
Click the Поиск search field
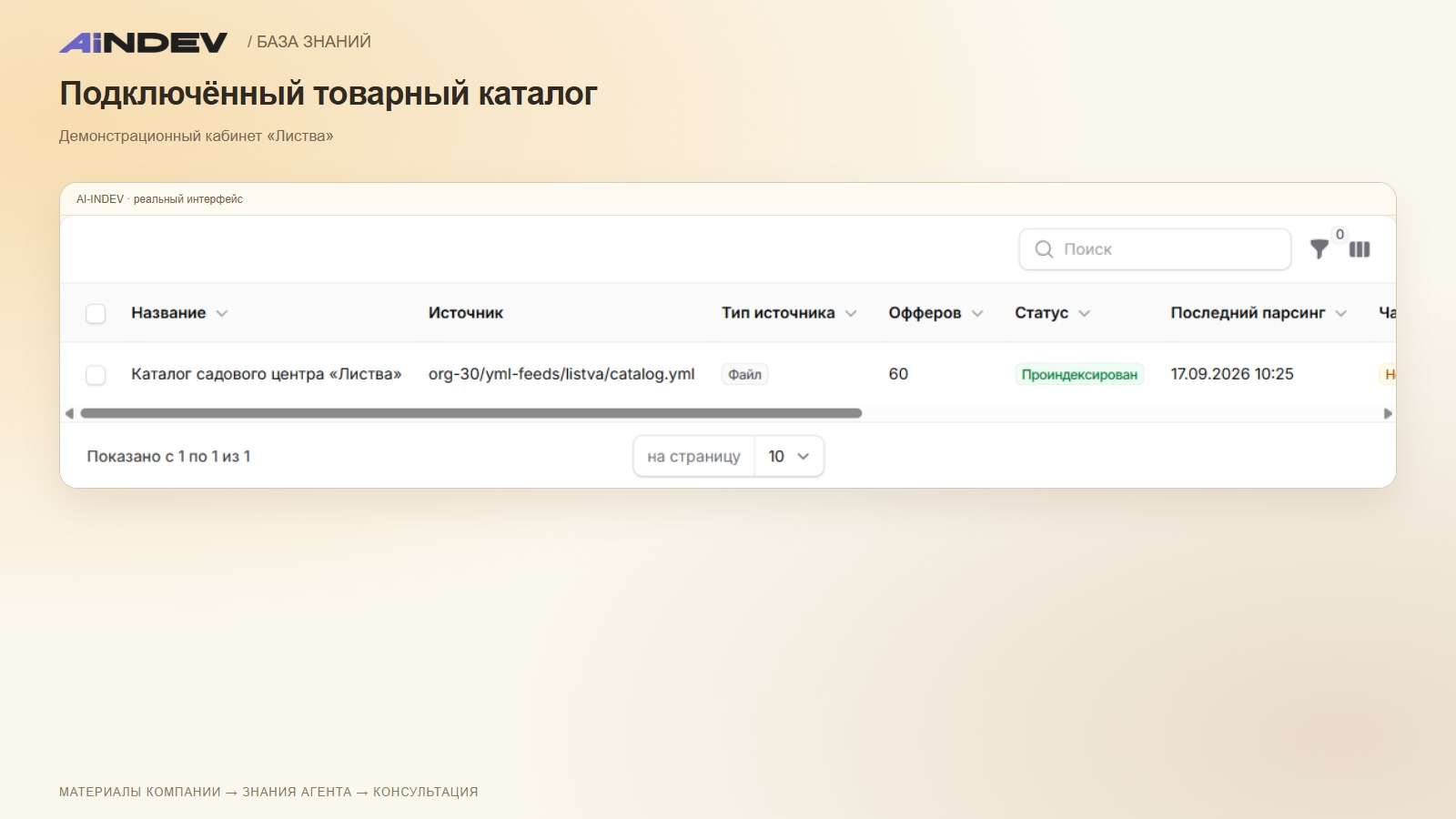coord(1155,249)
